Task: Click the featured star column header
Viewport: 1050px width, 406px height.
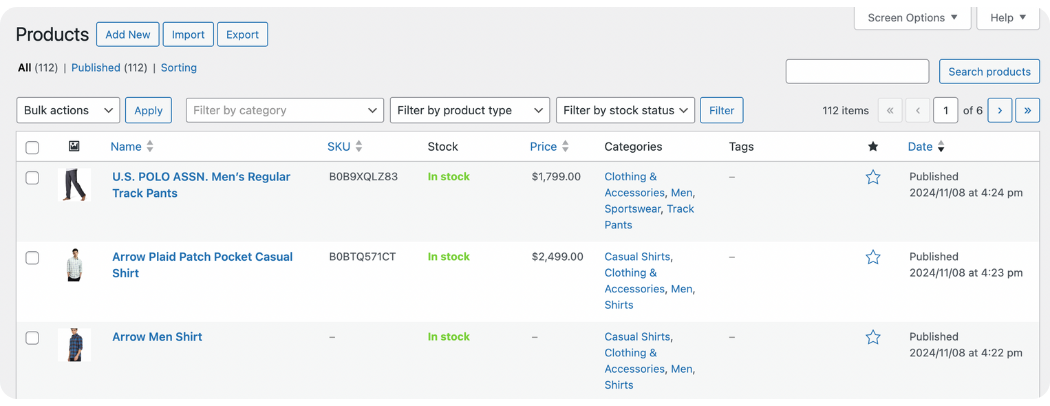Action: (873, 147)
